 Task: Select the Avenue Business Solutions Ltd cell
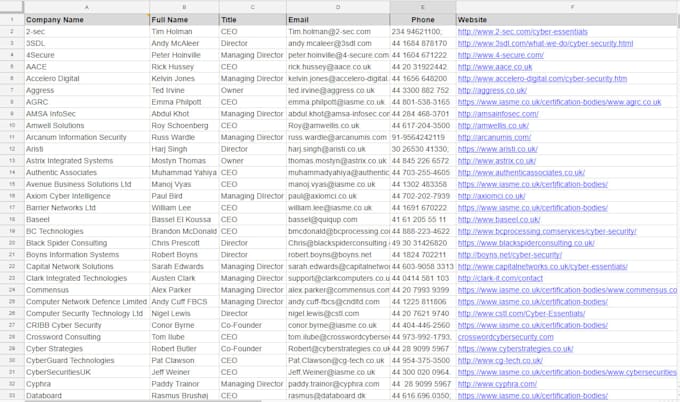point(87,184)
